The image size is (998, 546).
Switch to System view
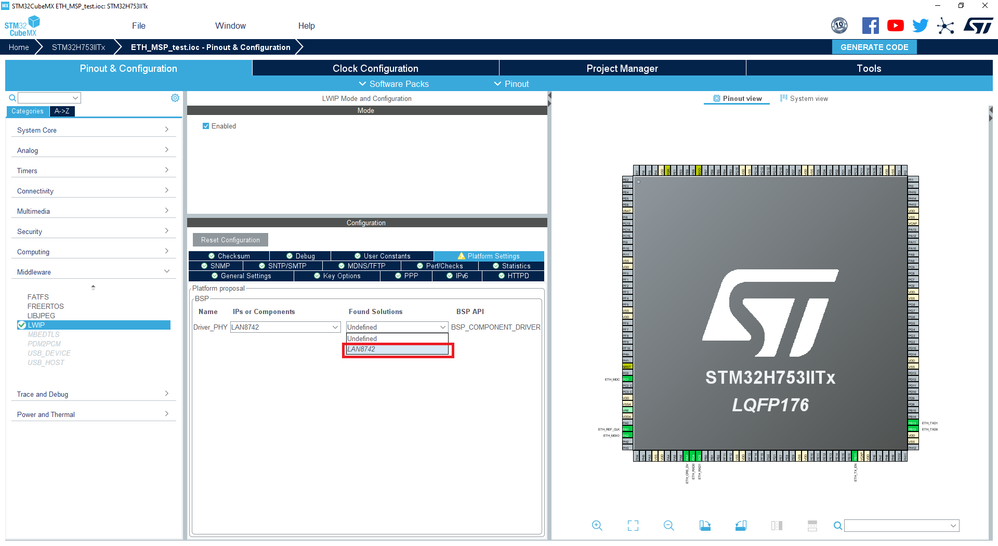804,99
